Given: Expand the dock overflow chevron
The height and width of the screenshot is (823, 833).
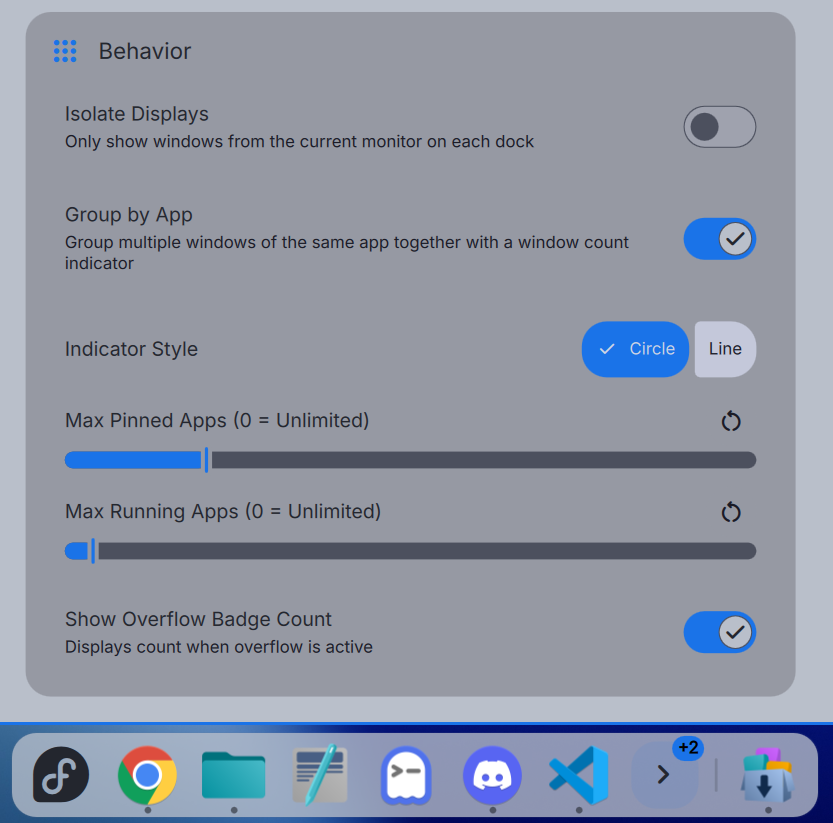Looking at the screenshot, I should pos(663,775).
